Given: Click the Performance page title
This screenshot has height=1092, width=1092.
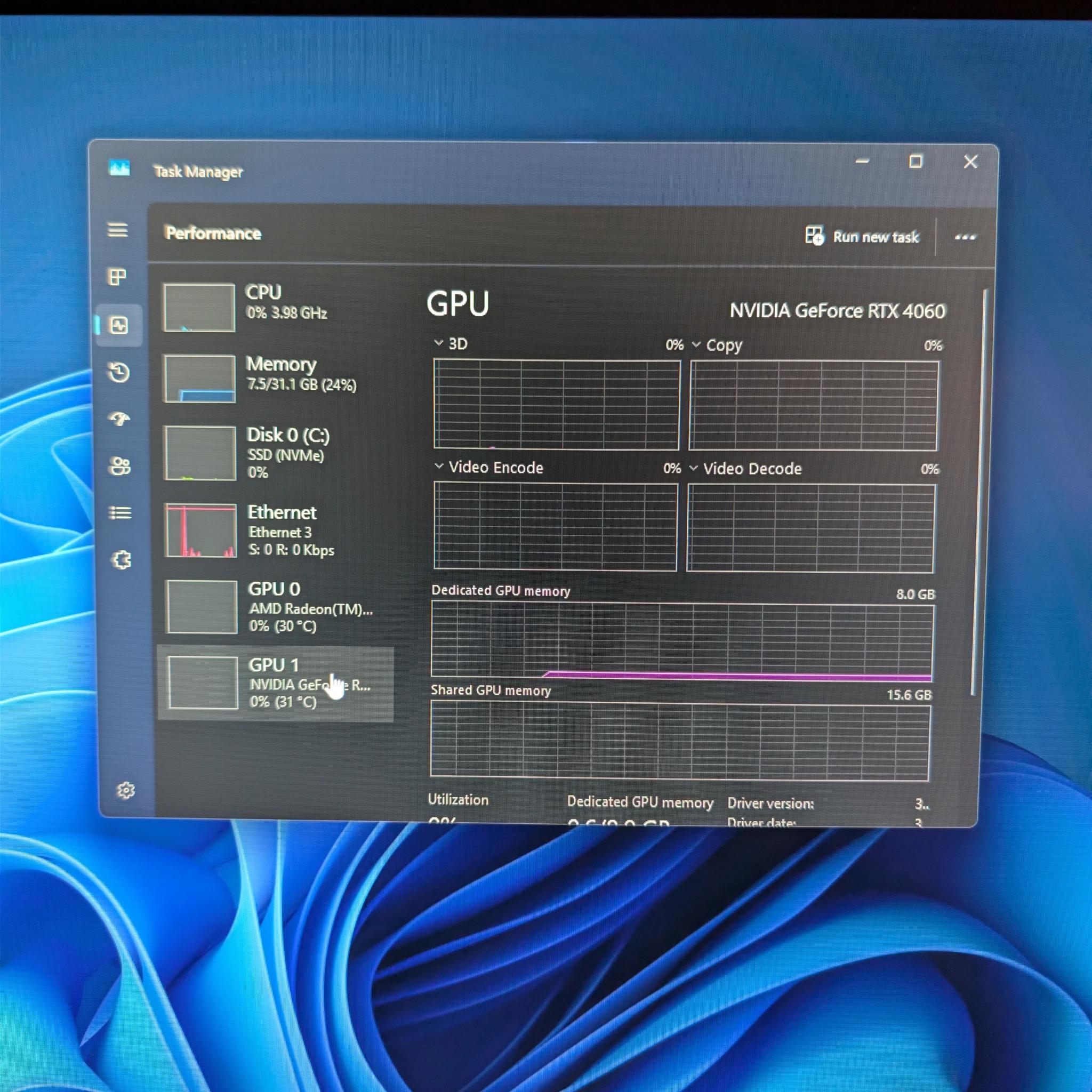Looking at the screenshot, I should [x=213, y=233].
